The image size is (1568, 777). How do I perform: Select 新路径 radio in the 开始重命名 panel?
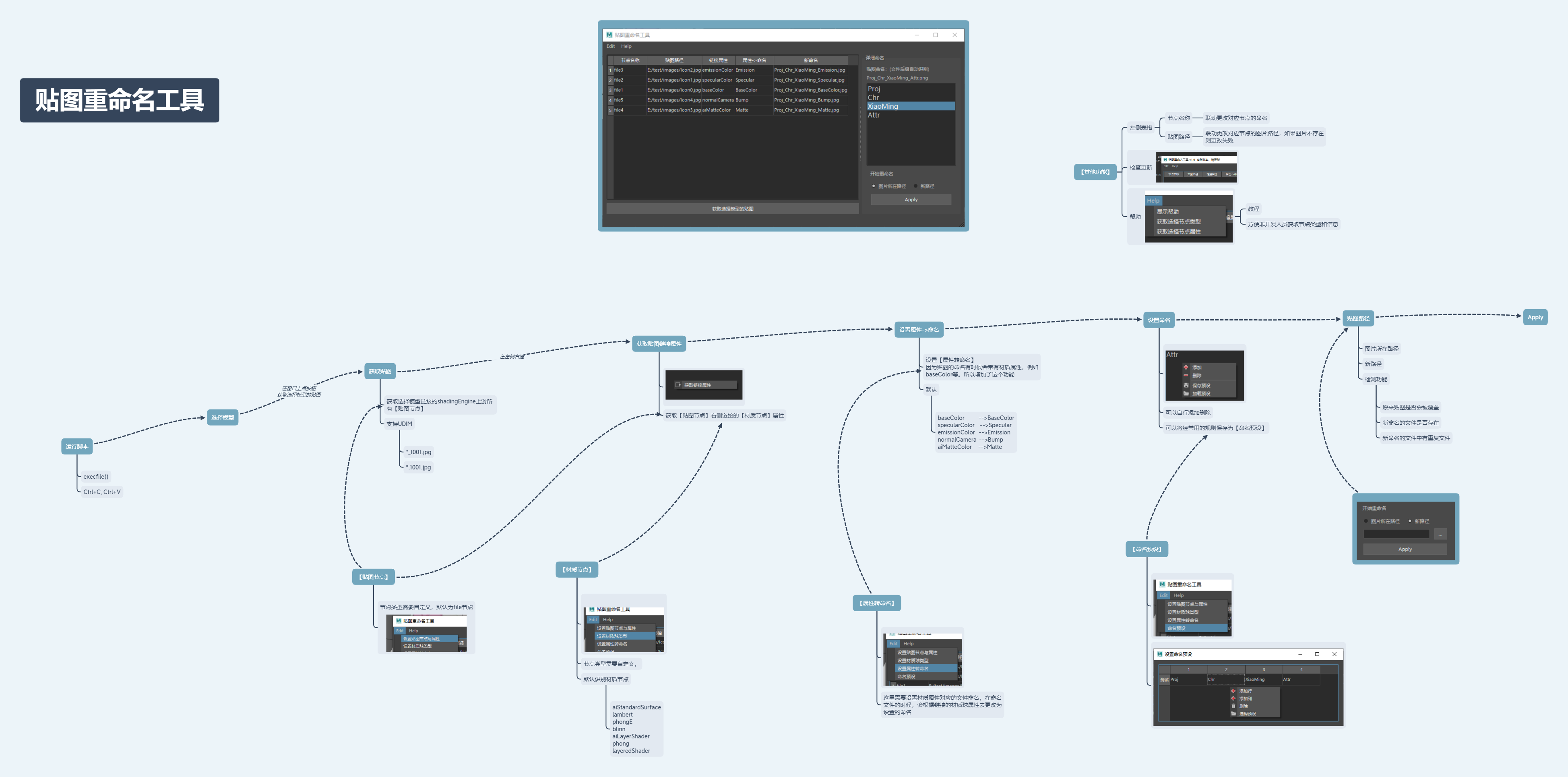pyautogui.click(x=1410, y=521)
